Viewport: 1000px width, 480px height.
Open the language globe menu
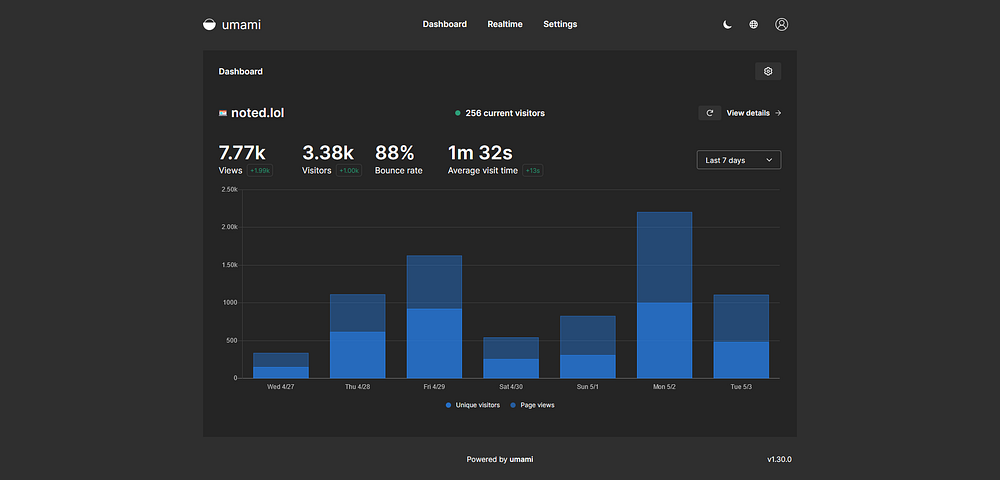(754, 24)
